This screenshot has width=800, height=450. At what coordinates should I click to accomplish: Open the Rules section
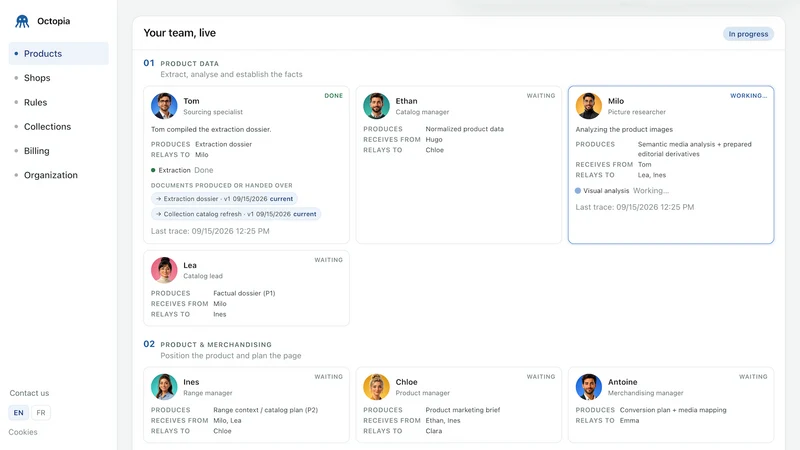pos(35,103)
